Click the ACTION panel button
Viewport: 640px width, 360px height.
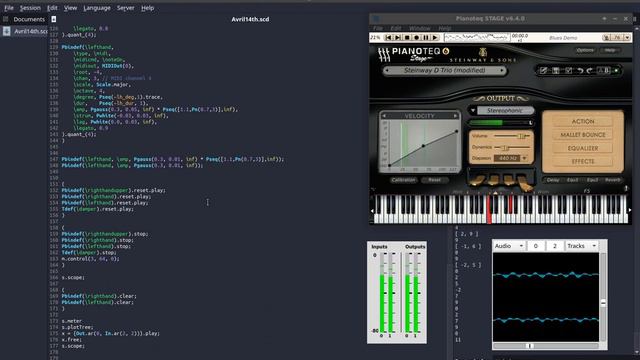pos(583,122)
